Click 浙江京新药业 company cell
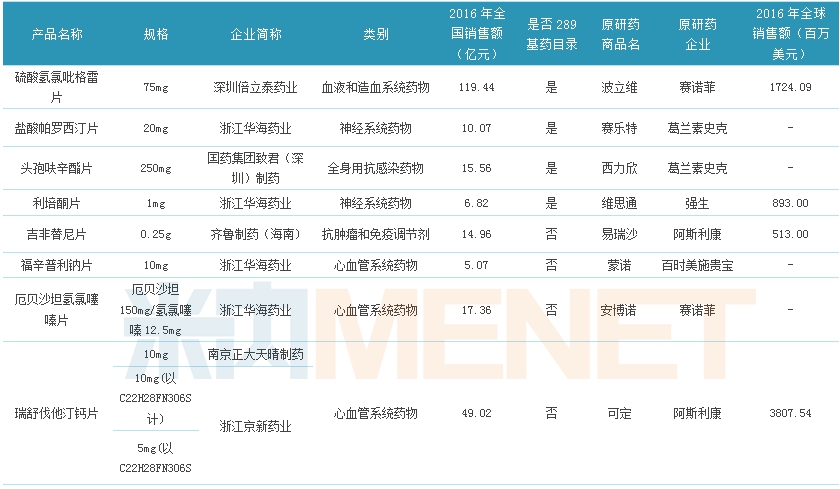840x489 pixels. (256, 426)
